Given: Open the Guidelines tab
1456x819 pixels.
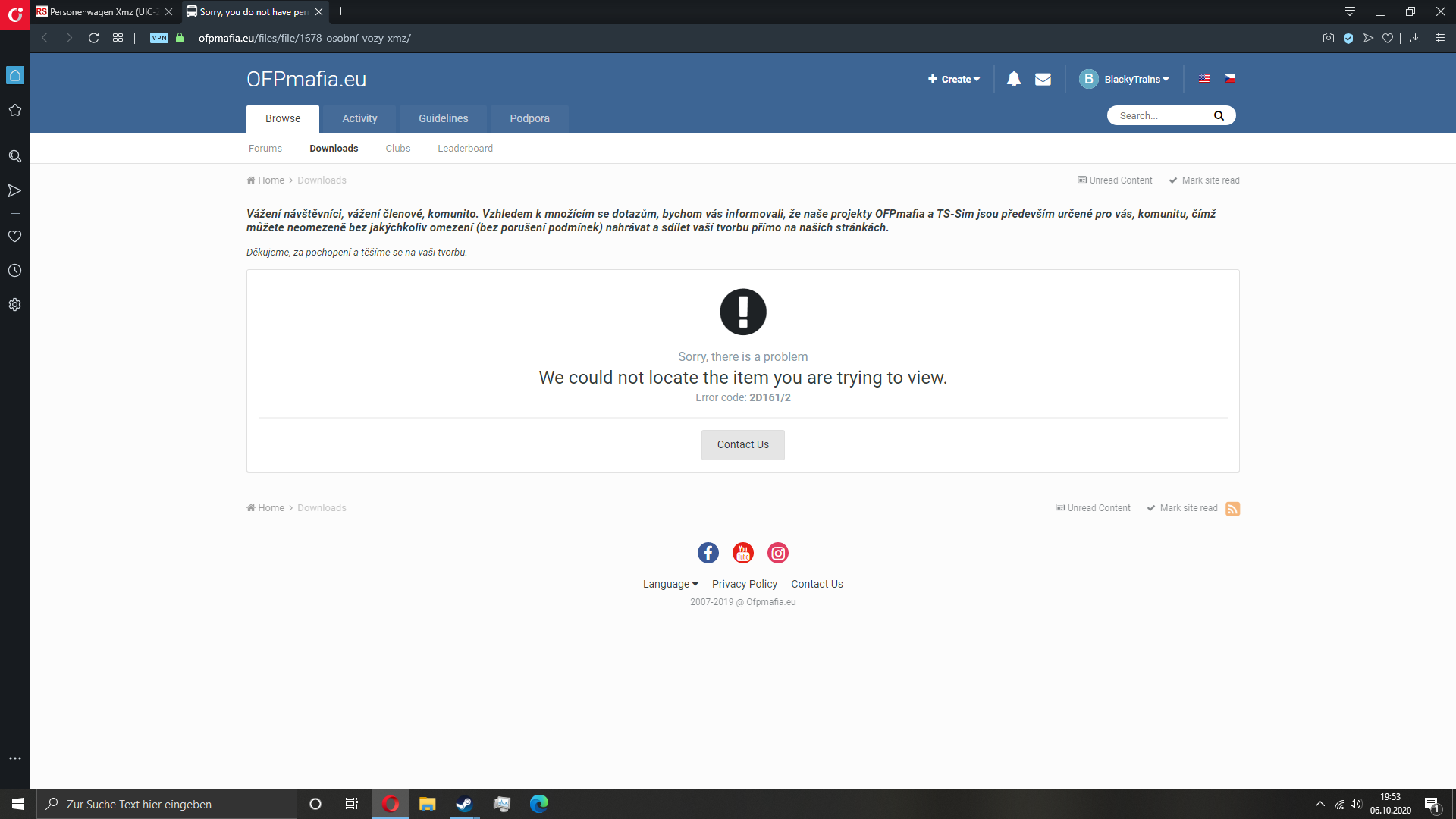Looking at the screenshot, I should 443,118.
